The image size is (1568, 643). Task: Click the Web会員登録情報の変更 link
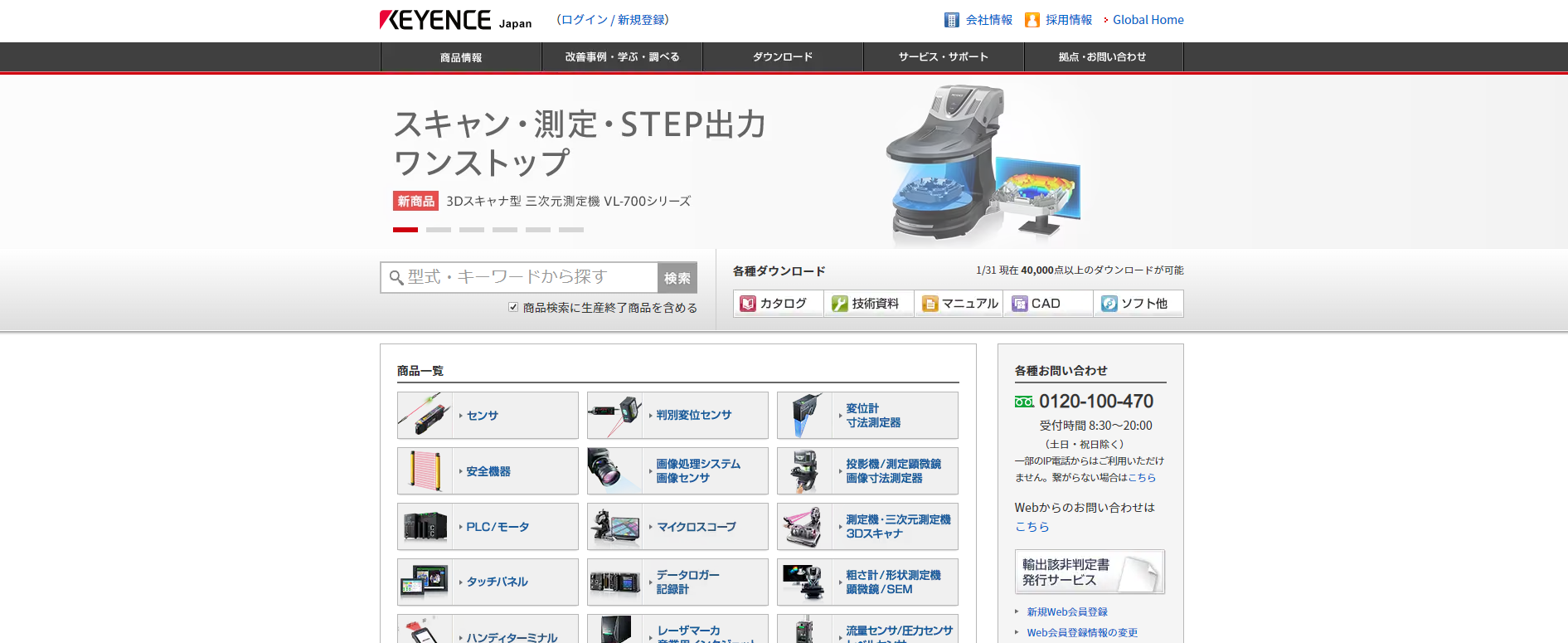pyautogui.click(x=1082, y=633)
